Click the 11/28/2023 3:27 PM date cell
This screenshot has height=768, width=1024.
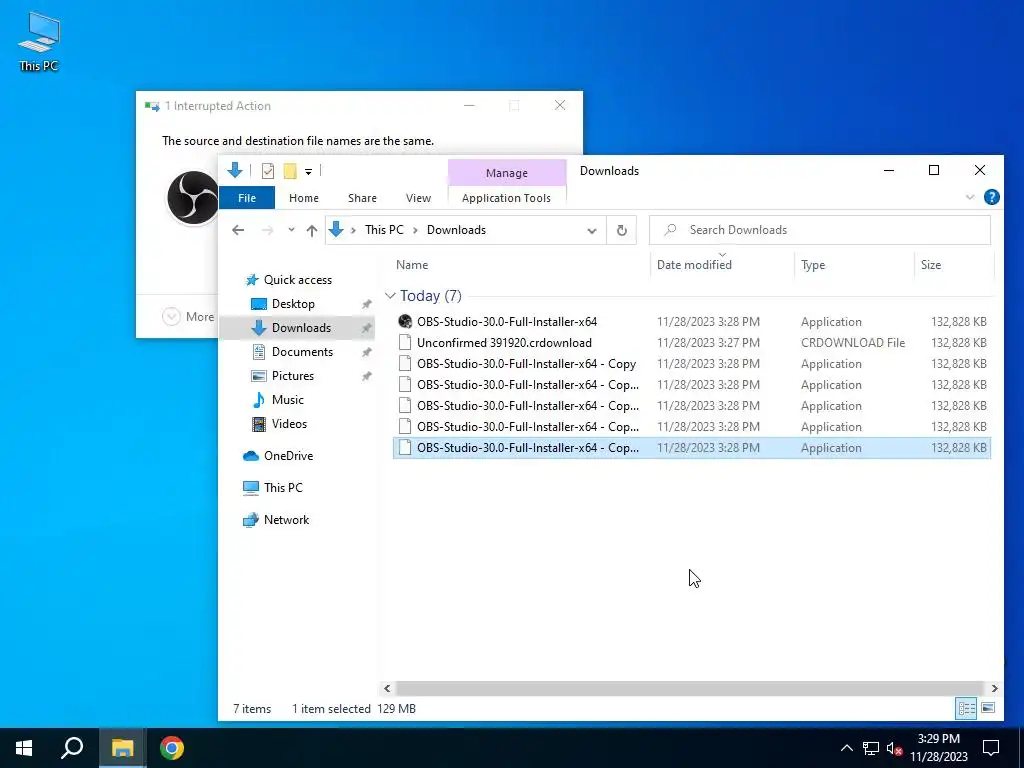pyautogui.click(x=709, y=343)
